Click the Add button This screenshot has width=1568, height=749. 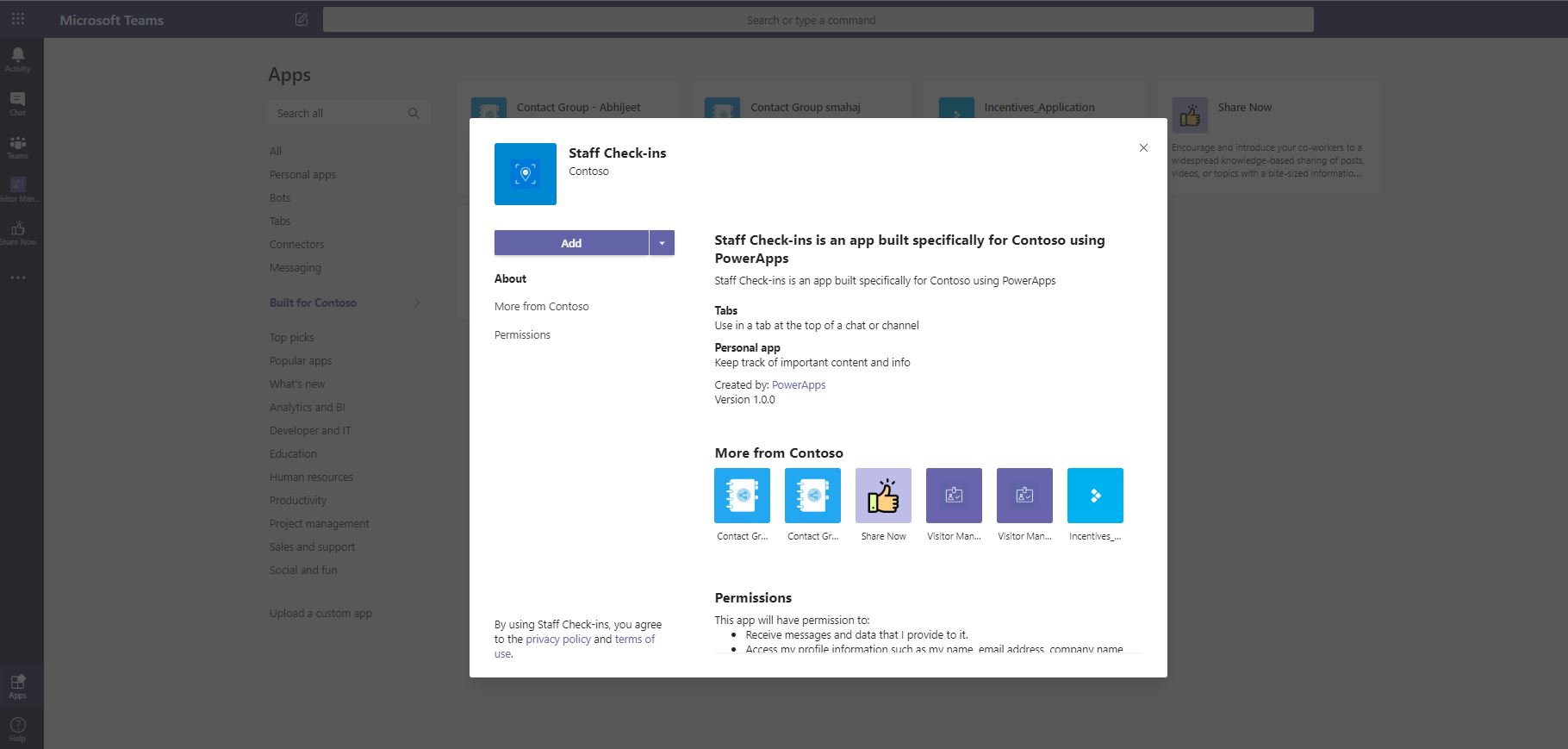571,243
